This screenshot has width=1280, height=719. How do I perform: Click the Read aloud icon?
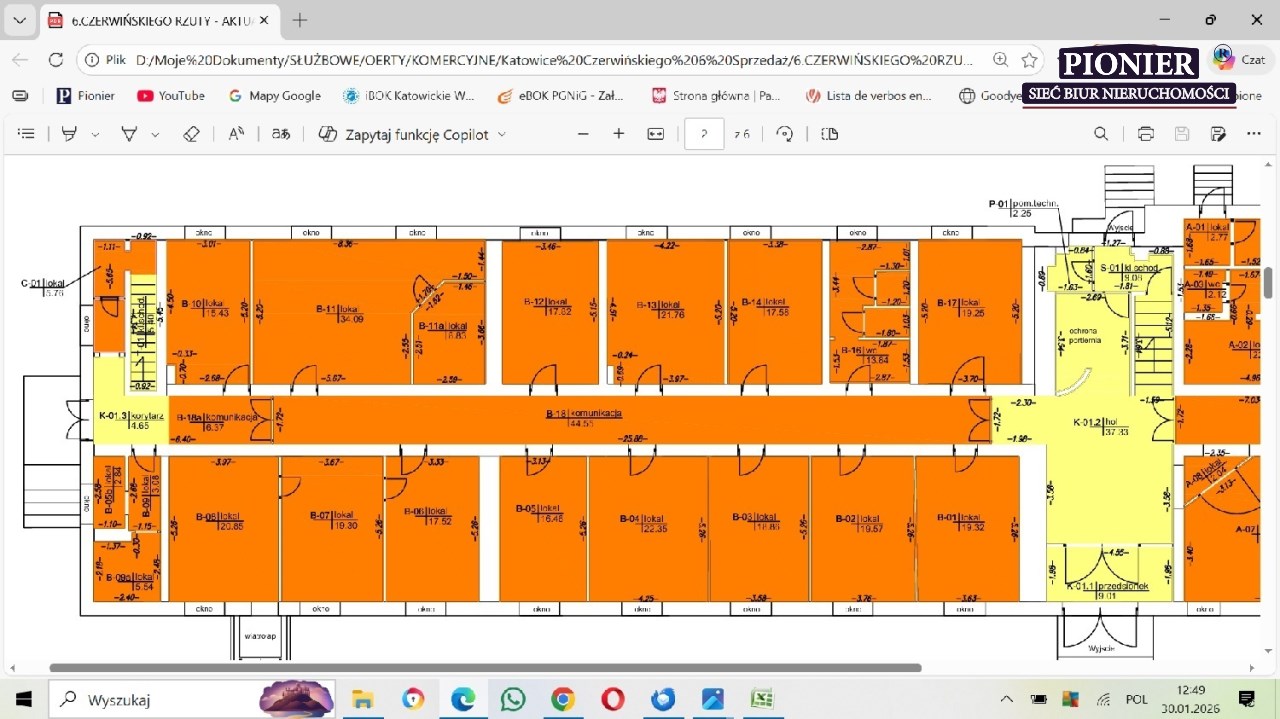click(x=236, y=134)
